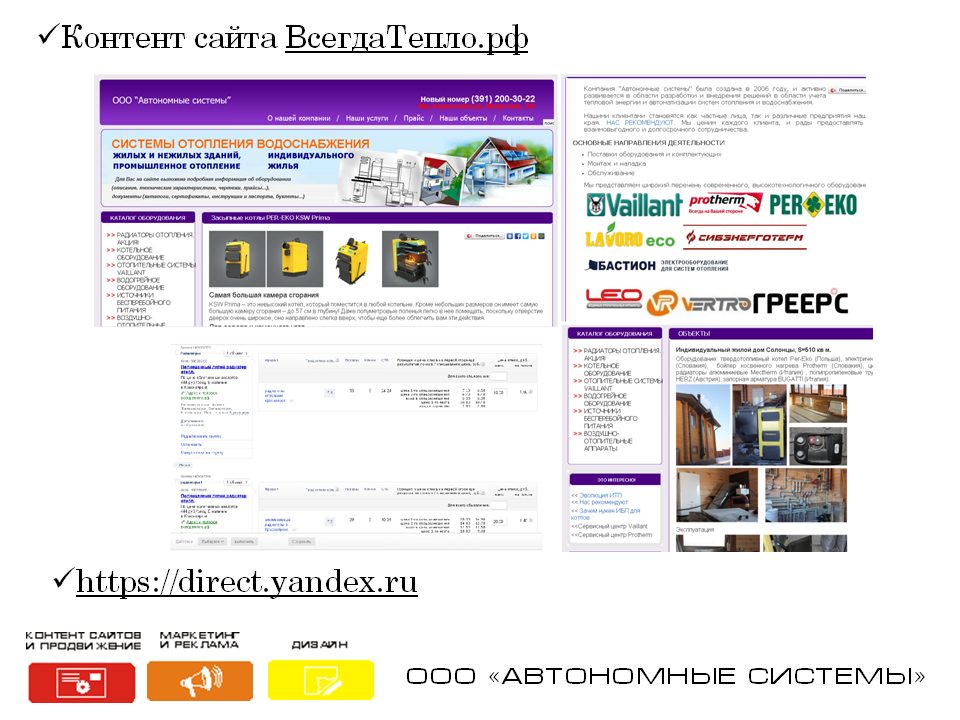
Task: Open the Наши услуги menu item
Action: click(x=367, y=118)
